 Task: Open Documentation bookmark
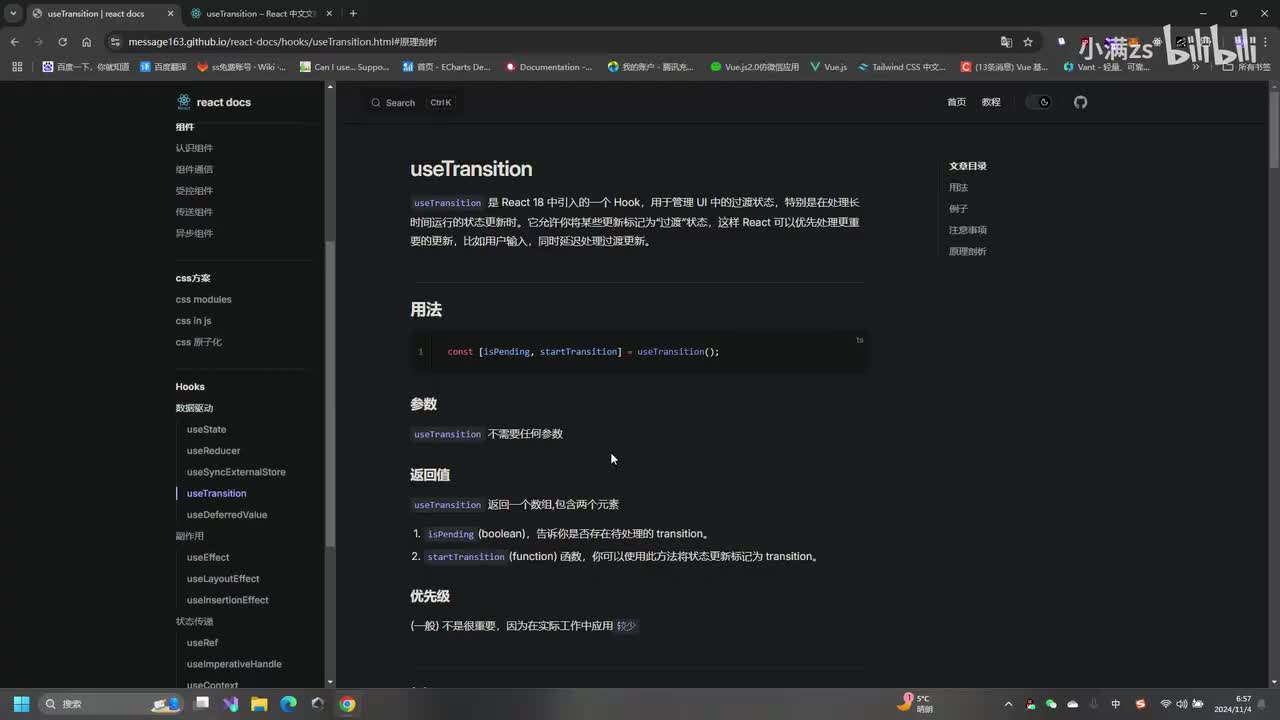point(549,67)
